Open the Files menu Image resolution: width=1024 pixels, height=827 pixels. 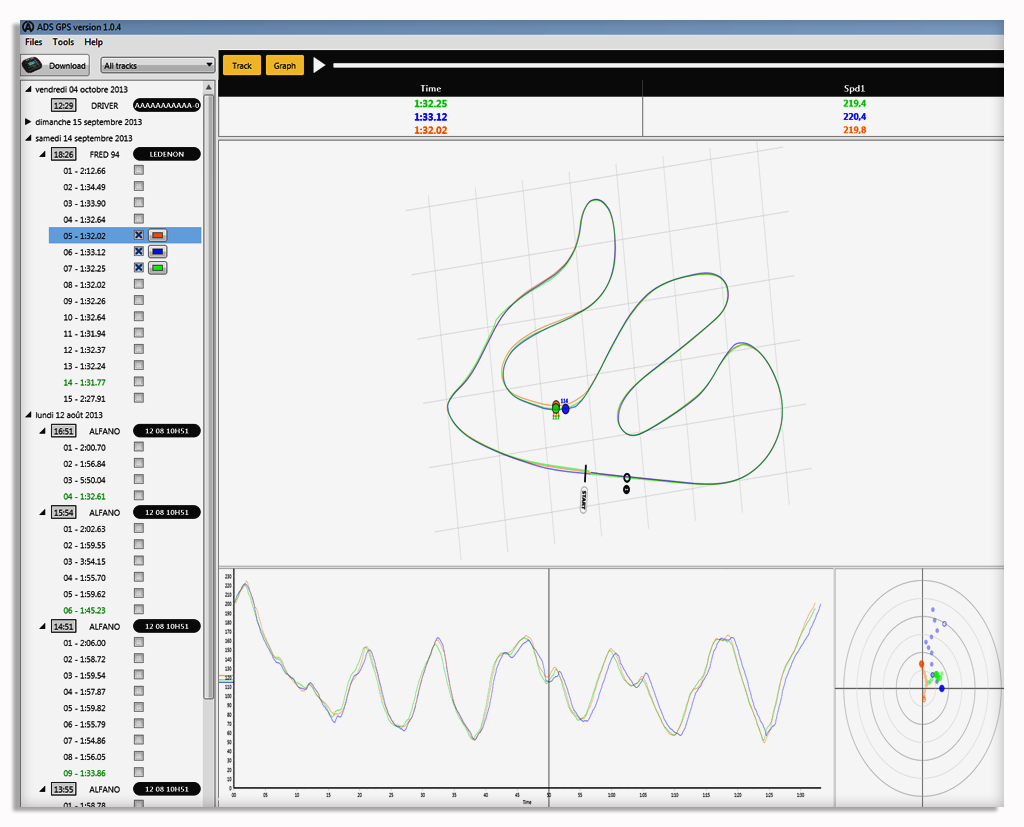(x=33, y=42)
